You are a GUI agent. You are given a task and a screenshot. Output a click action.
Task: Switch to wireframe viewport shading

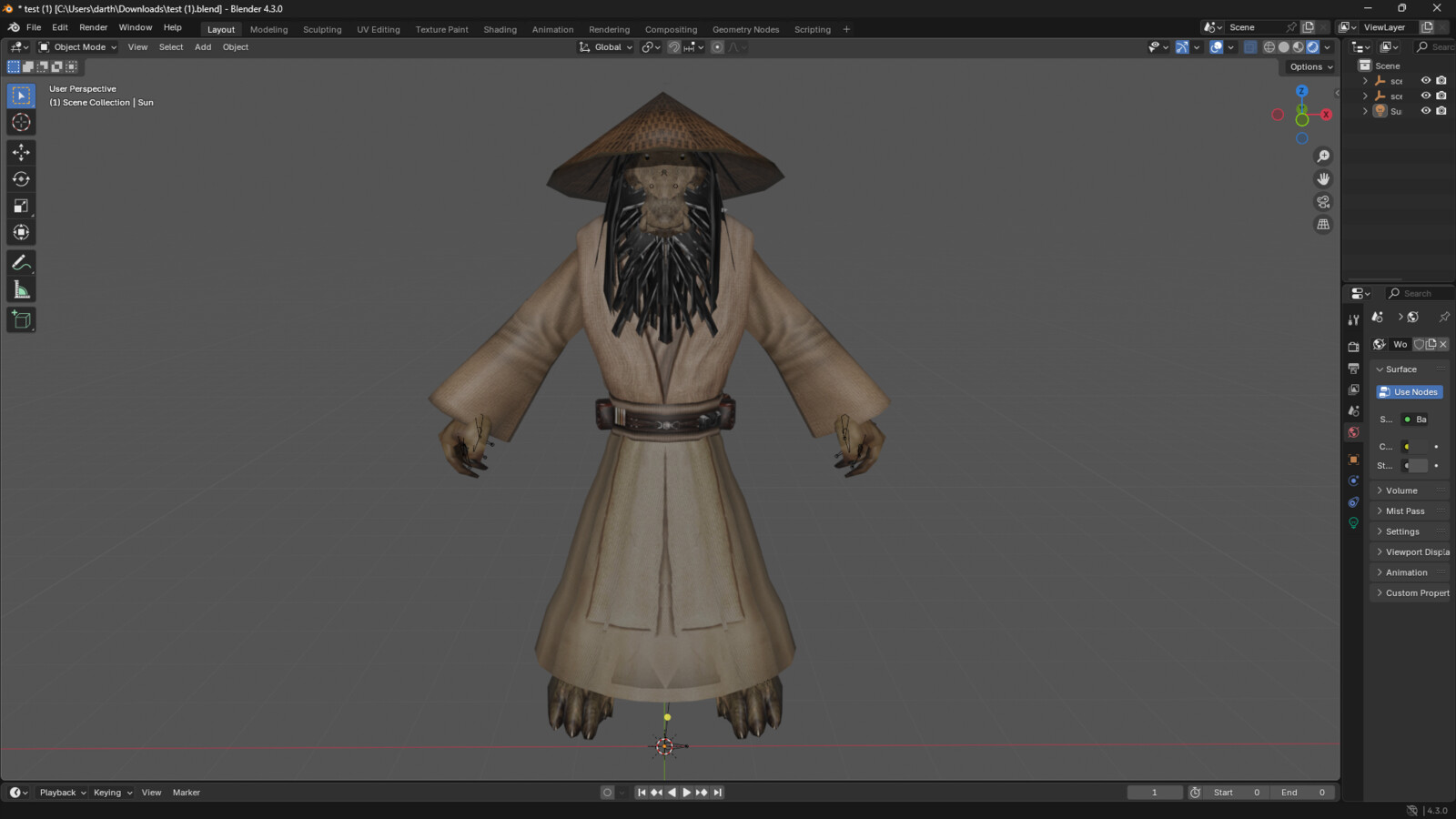tap(1269, 47)
